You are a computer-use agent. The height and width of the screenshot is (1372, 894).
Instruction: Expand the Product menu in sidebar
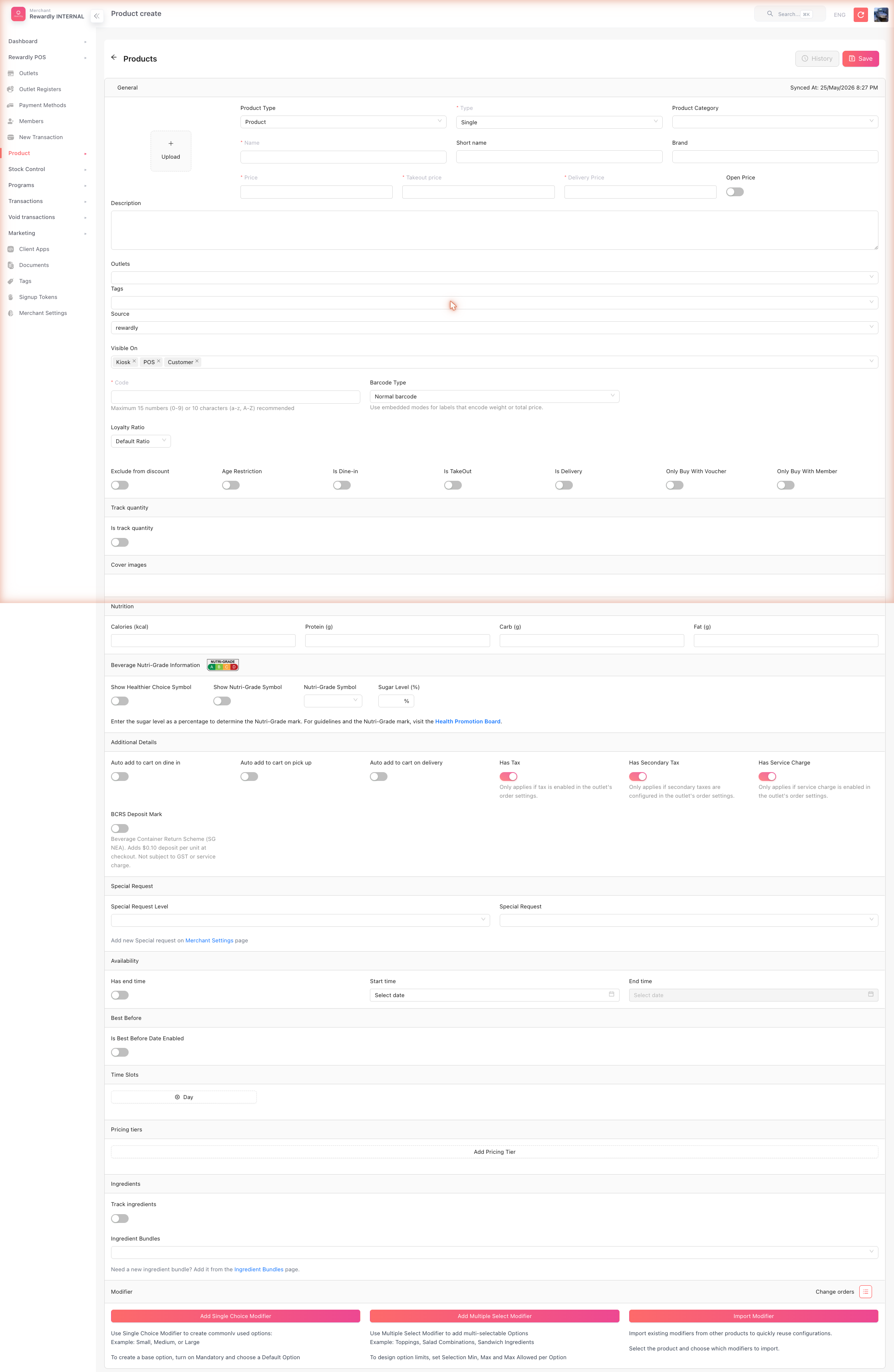point(47,153)
